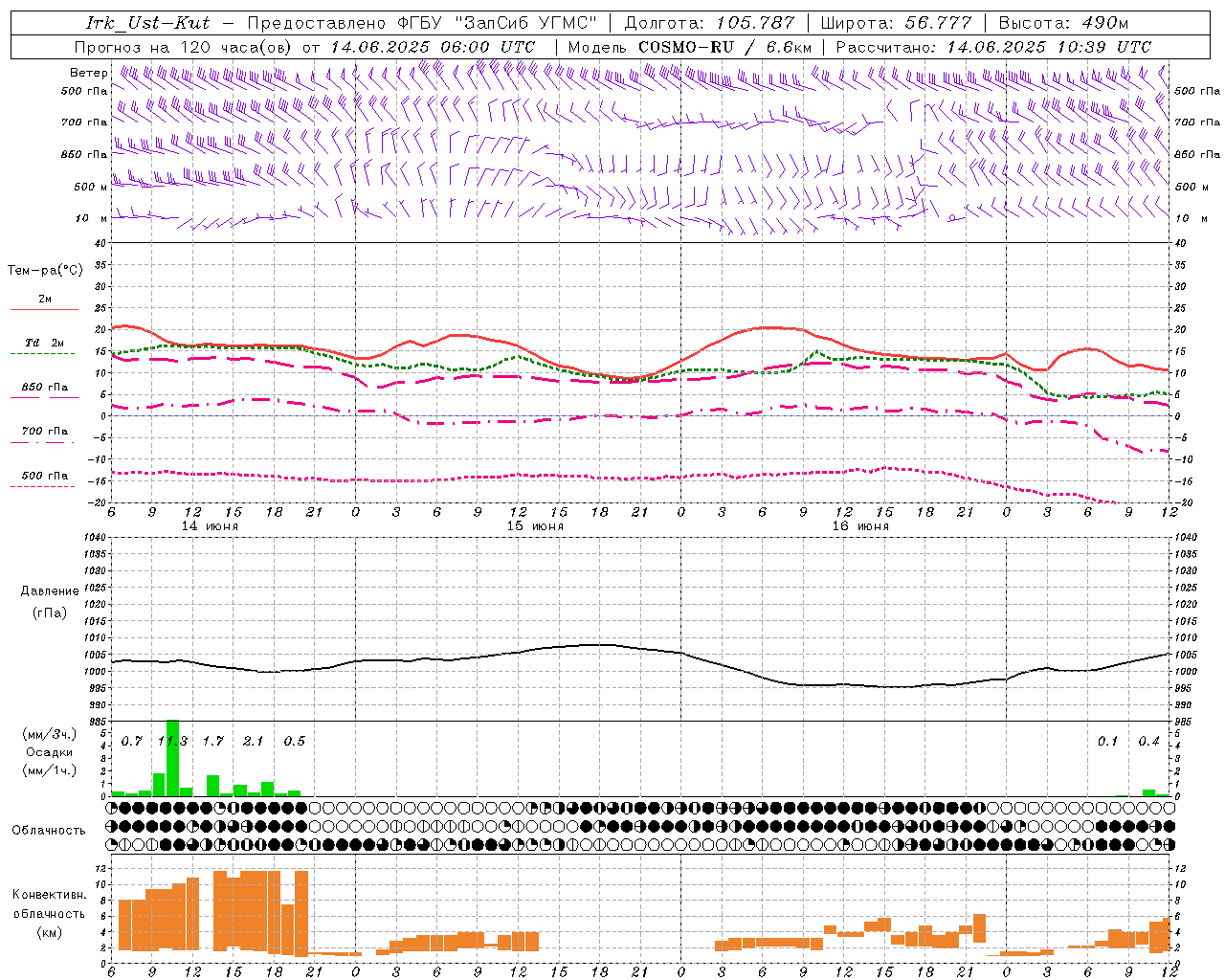Click the Облачность cloud cover label

click(49, 830)
